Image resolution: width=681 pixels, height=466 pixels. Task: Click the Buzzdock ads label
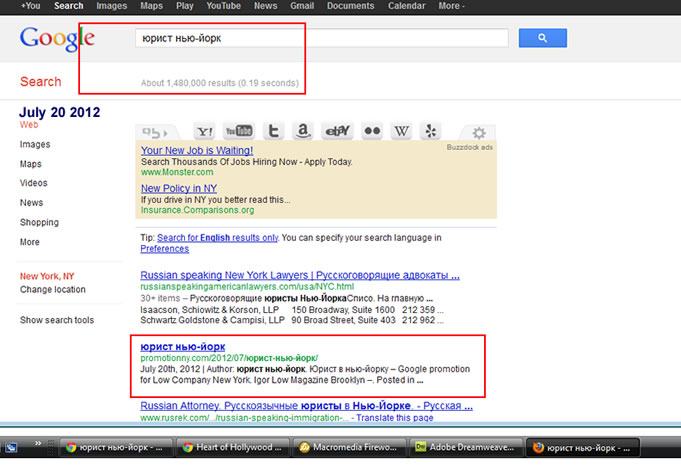[469, 148]
